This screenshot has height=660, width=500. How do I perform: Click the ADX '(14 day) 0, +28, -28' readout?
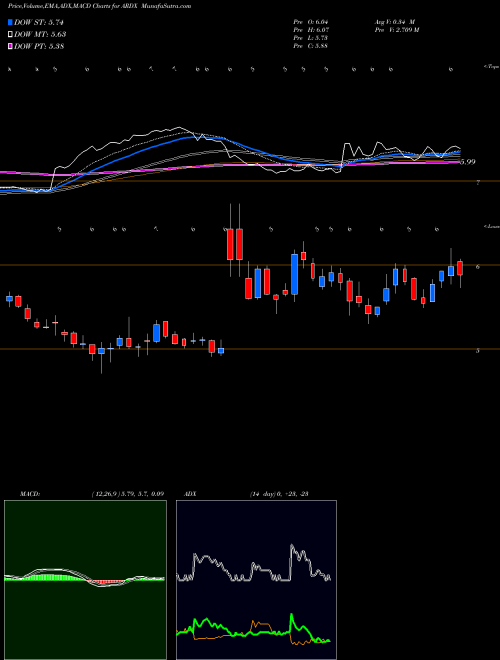[x=279, y=494]
